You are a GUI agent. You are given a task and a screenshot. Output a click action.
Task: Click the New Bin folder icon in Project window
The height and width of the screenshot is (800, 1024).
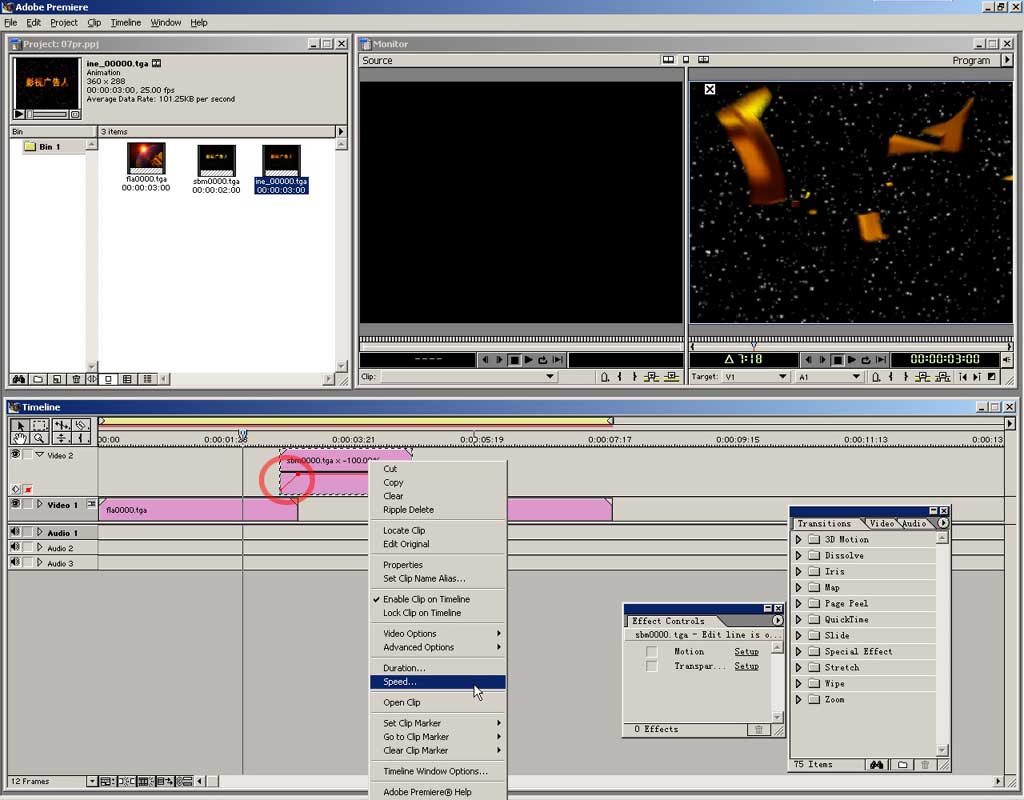37,379
